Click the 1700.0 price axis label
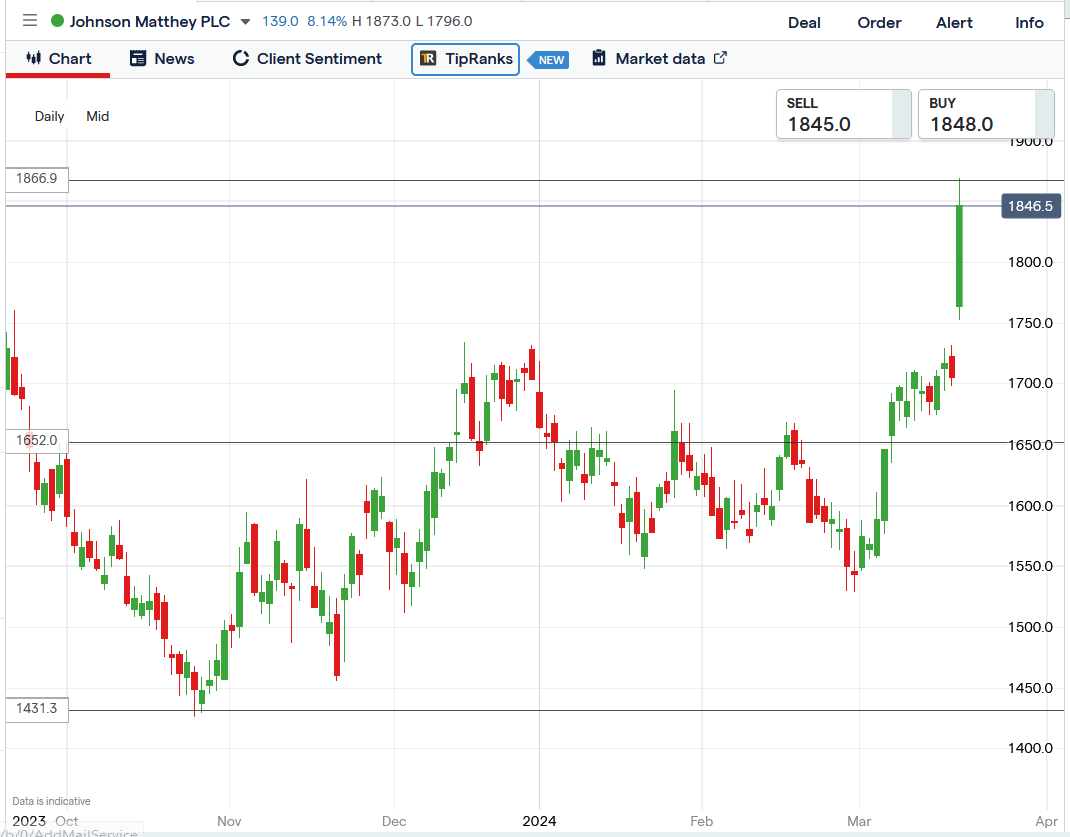The width and height of the screenshot is (1070, 837). pyautogui.click(x=1030, y=383)
